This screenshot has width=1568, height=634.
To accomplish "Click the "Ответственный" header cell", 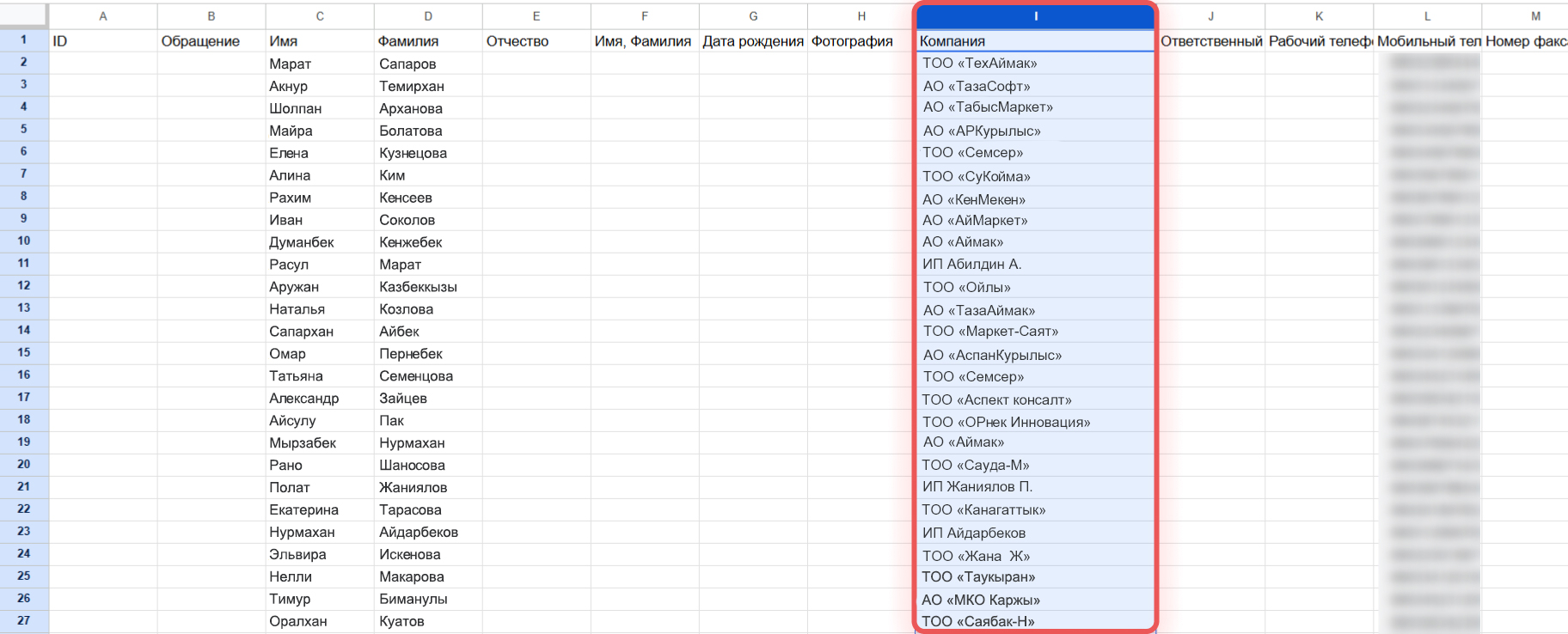I will point(1211,41).
